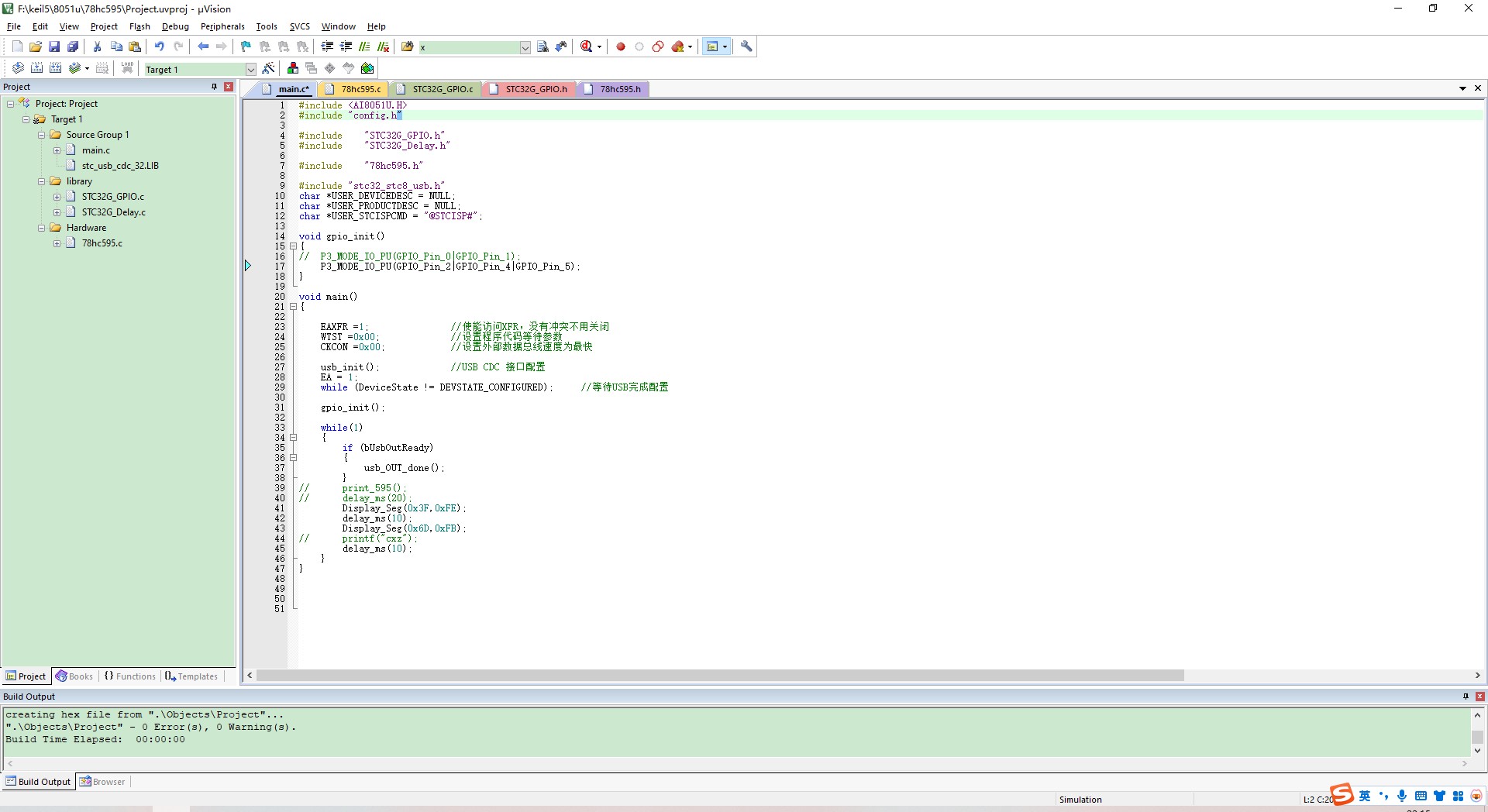Click the Find icon next to search box

pos(542,46)
